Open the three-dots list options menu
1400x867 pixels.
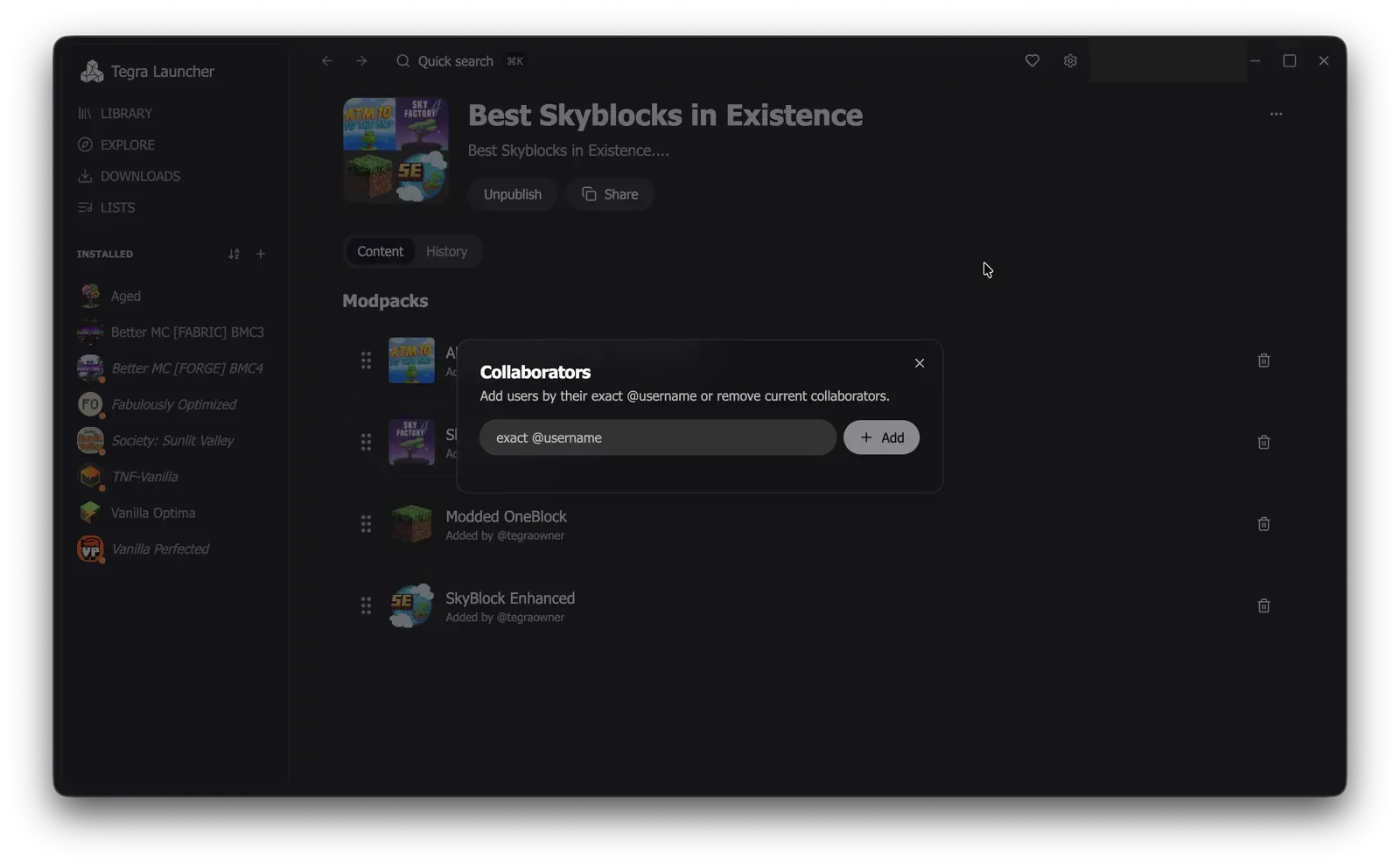pyautogui.click(x=1276, y=114)
